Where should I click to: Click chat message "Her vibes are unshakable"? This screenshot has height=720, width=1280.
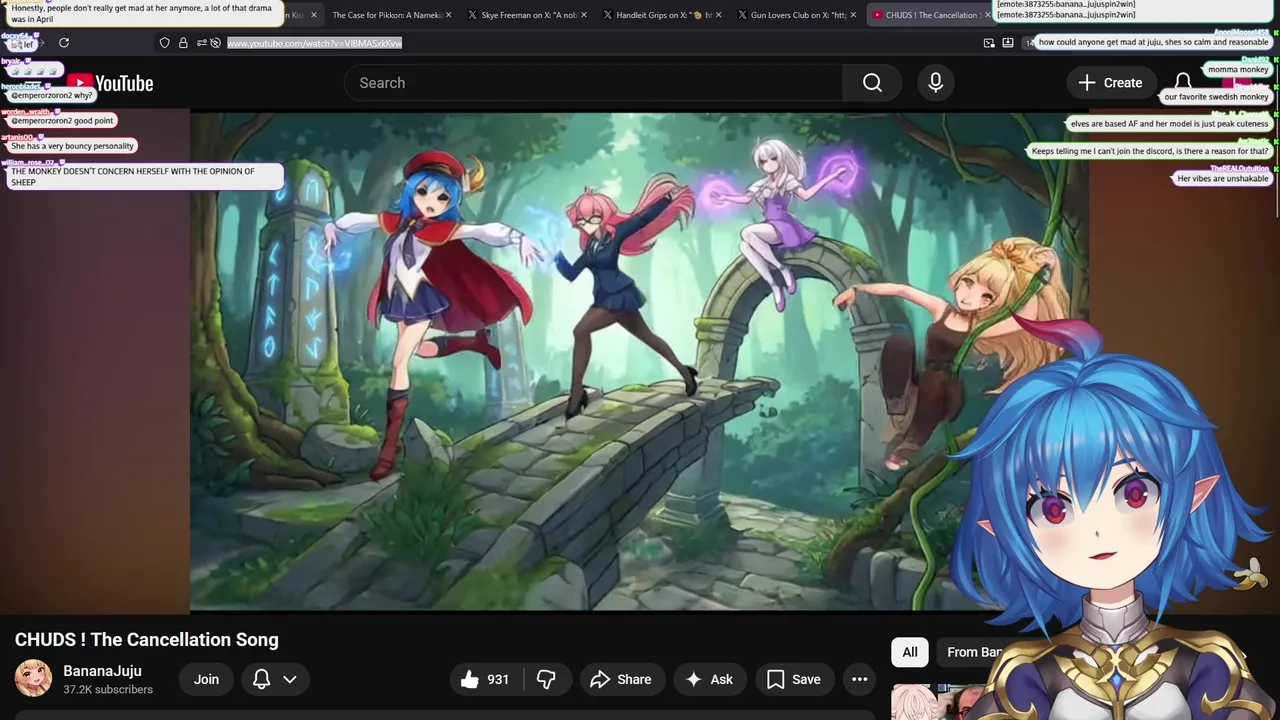coord(1222,179)
